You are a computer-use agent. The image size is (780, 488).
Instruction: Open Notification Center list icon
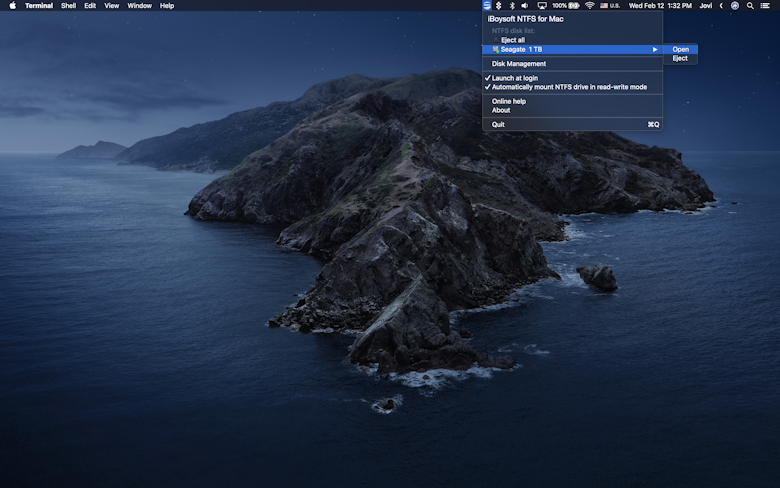tap(765, 5)
